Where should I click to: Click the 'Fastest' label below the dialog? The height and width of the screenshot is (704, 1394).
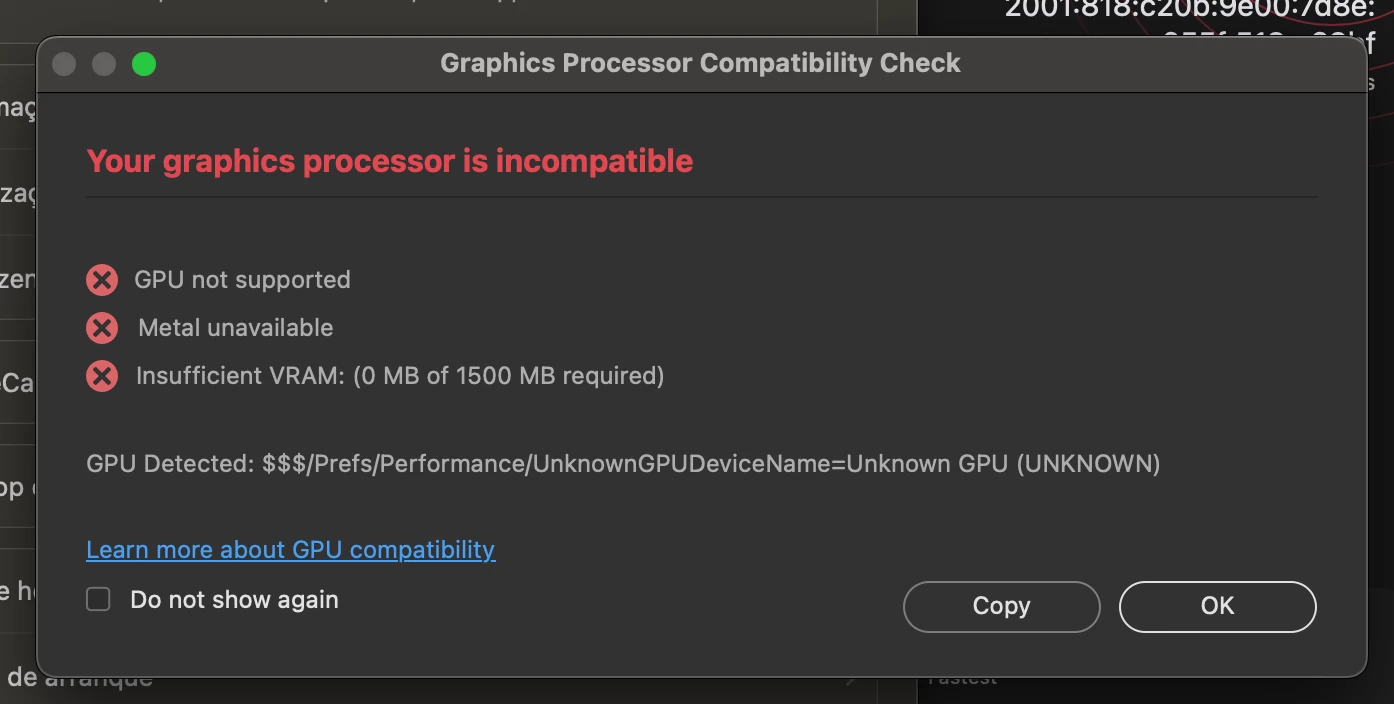962,681
